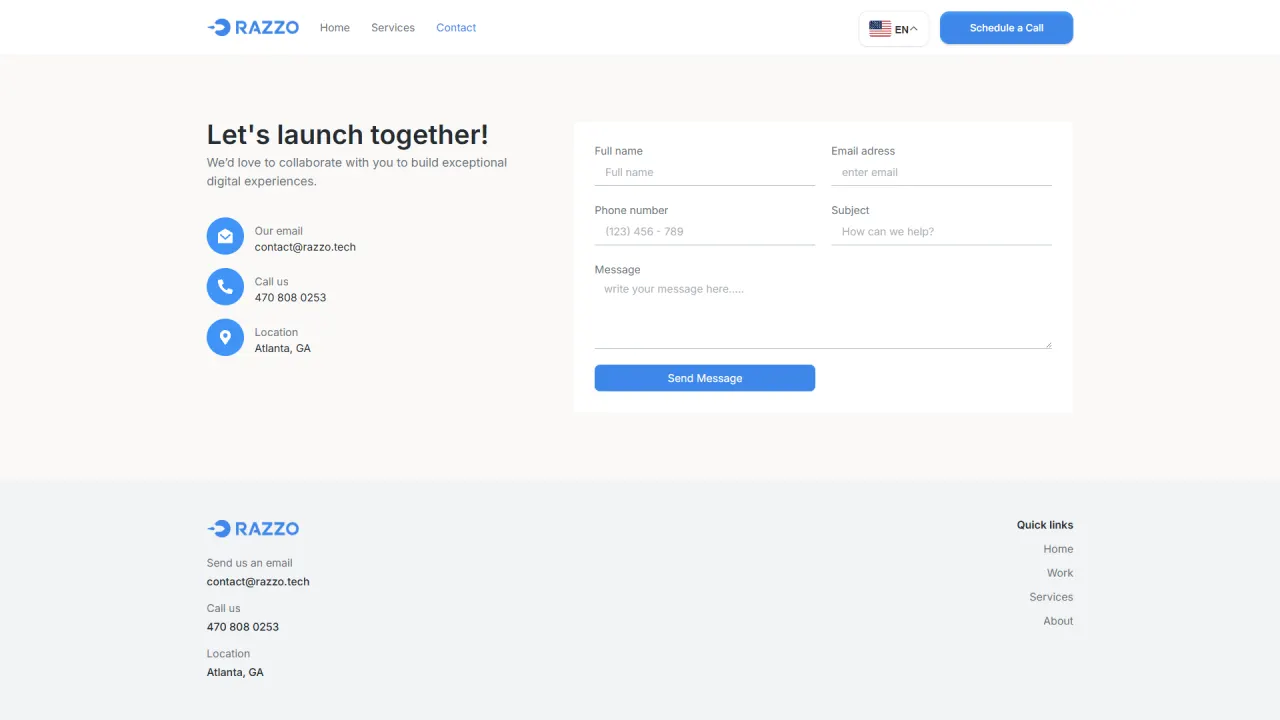Open the Services nav item
Image resolution: width=1280 pixels, height=720 pixels.
[x=393, y=28]
